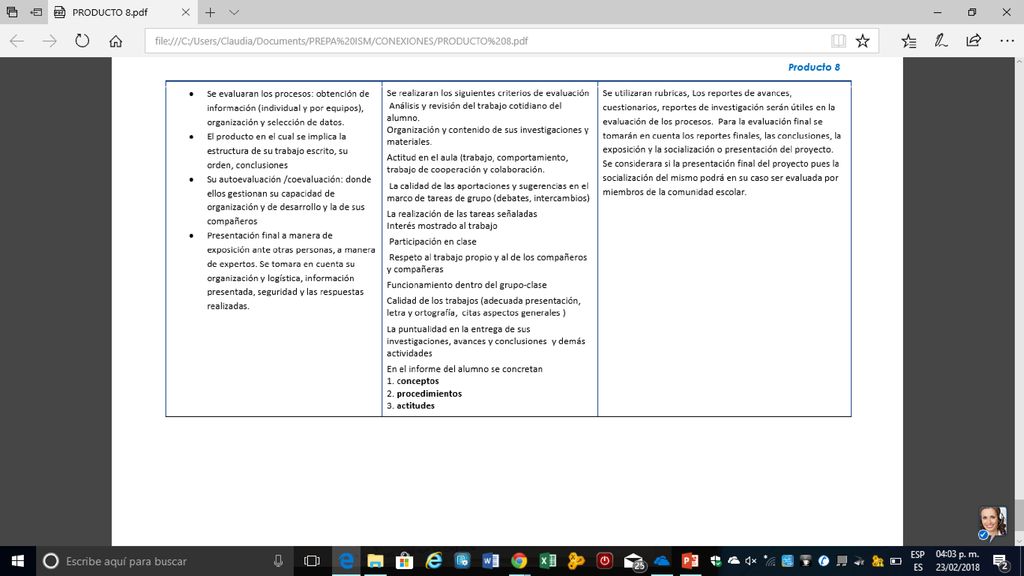Add this page to favorites

[x=863, y=40]
